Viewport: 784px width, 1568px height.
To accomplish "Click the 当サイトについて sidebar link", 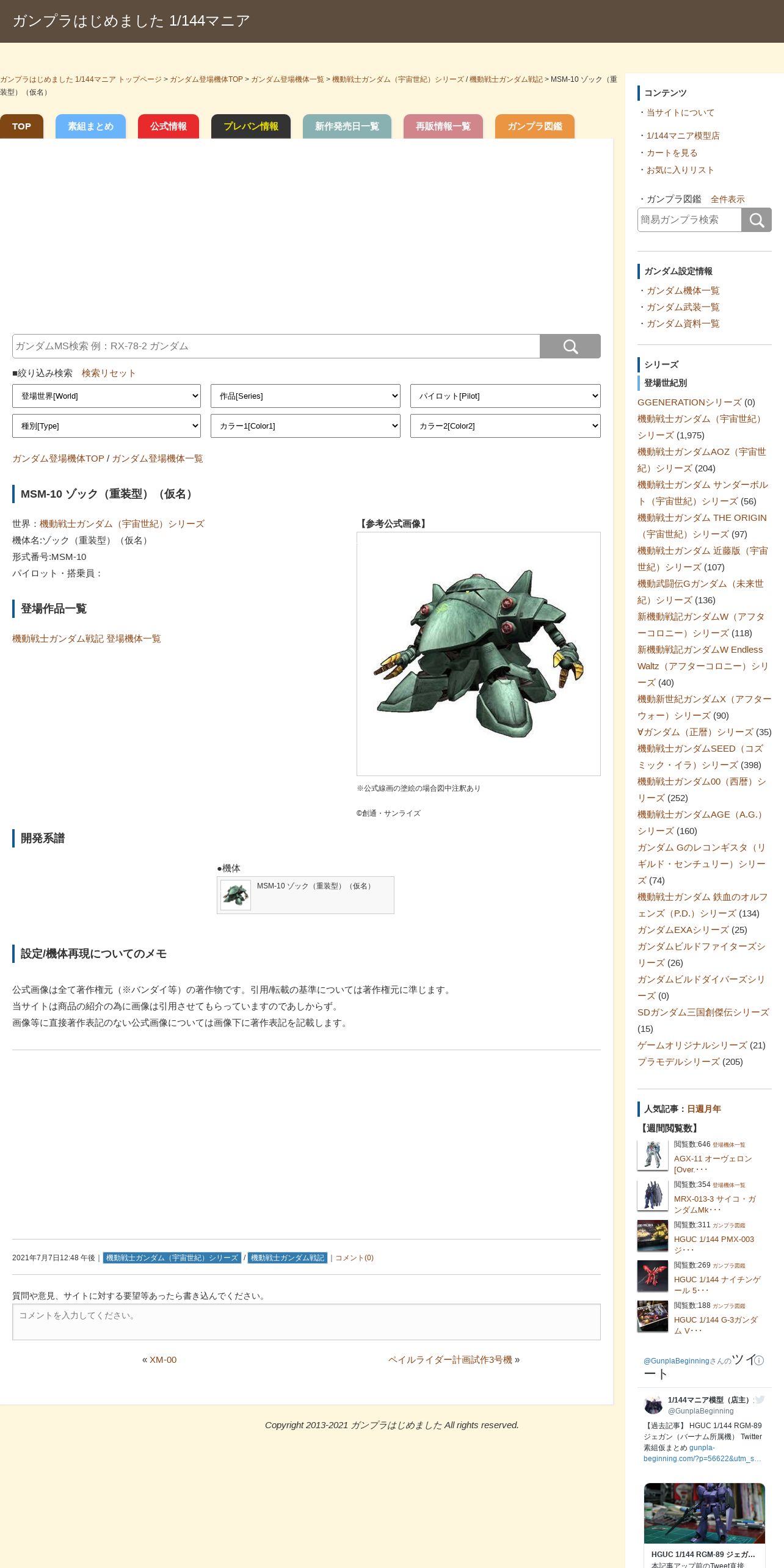I will (680, 112).
